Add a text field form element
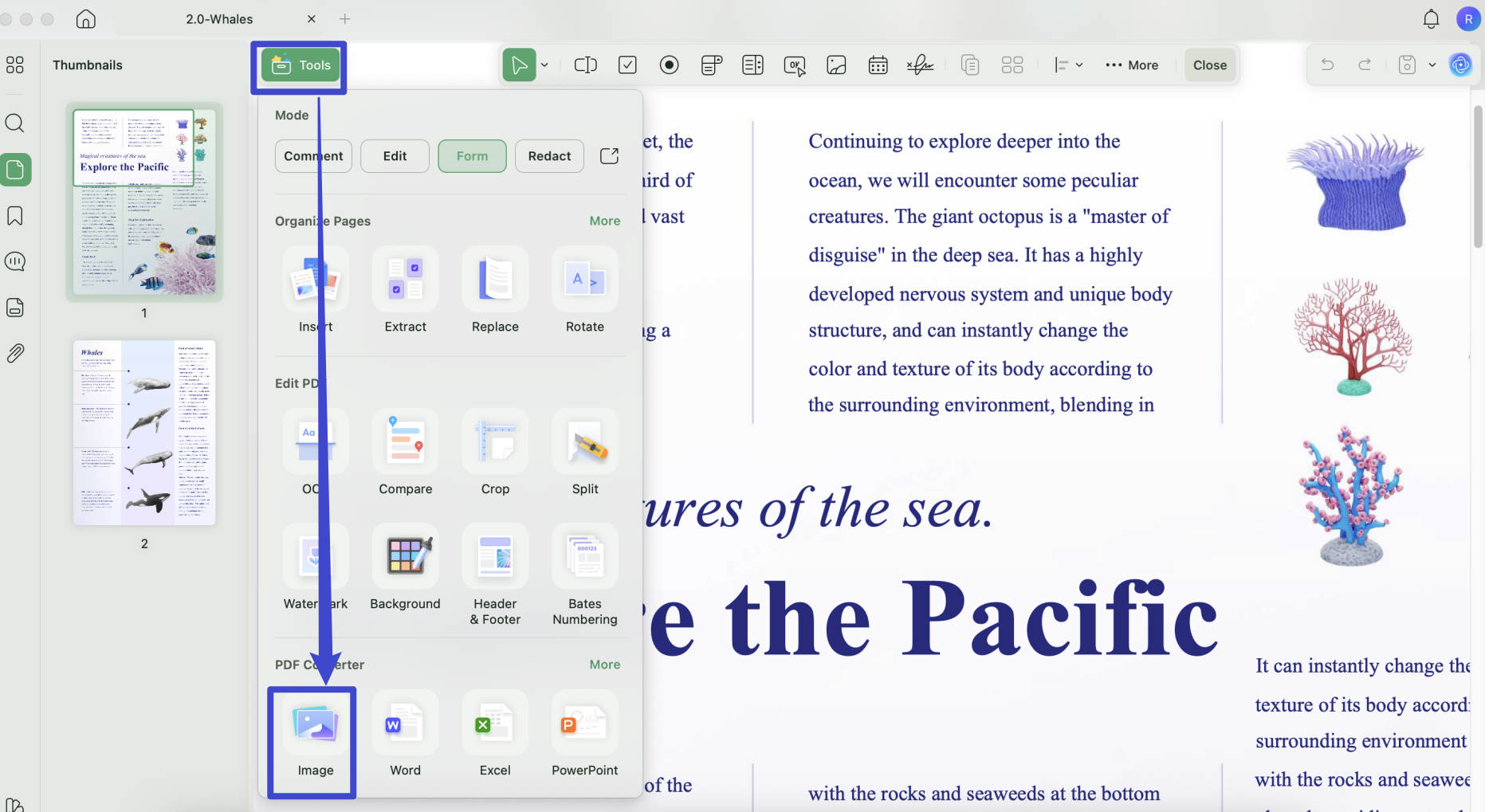This screenshot has height=812, width=1485. point(586,65)
